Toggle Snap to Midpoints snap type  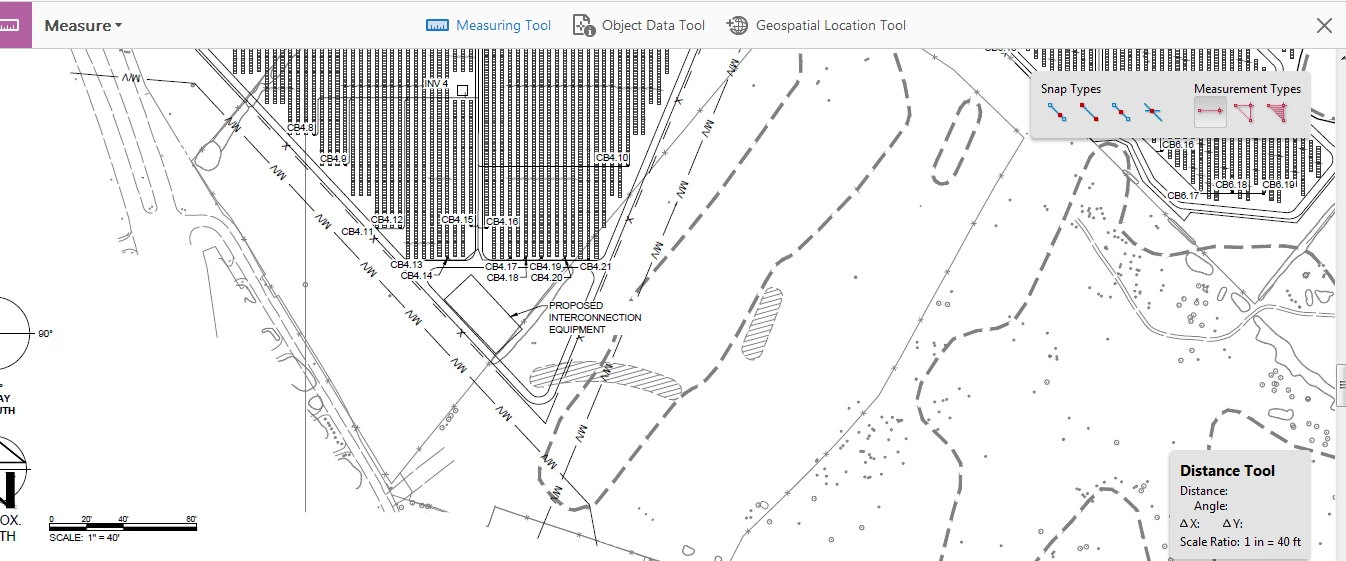1121,113
